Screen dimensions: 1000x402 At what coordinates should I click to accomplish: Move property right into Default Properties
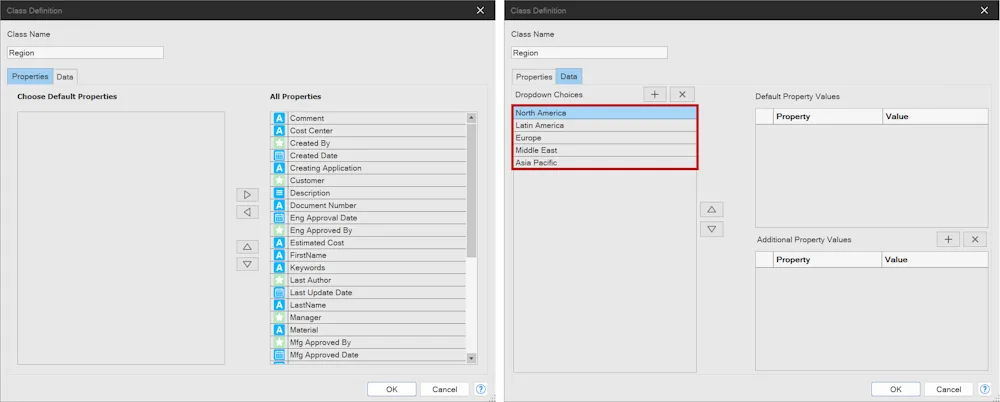[247, 195]
